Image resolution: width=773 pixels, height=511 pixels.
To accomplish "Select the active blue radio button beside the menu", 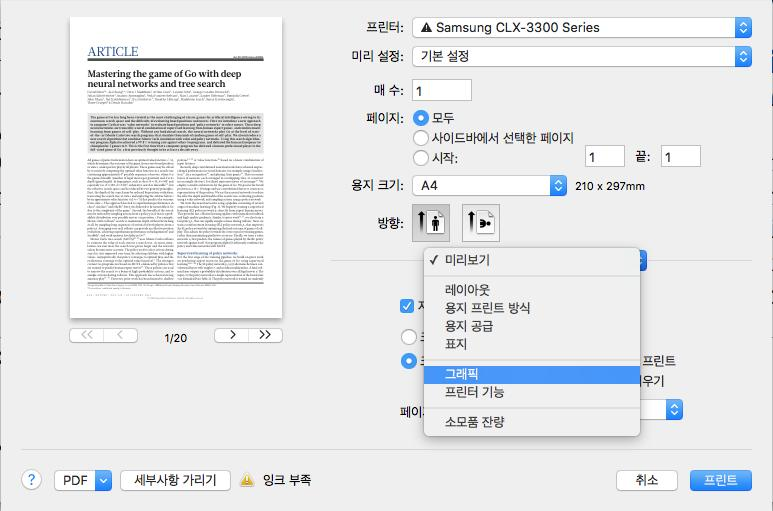I will [x=408, y=361].
